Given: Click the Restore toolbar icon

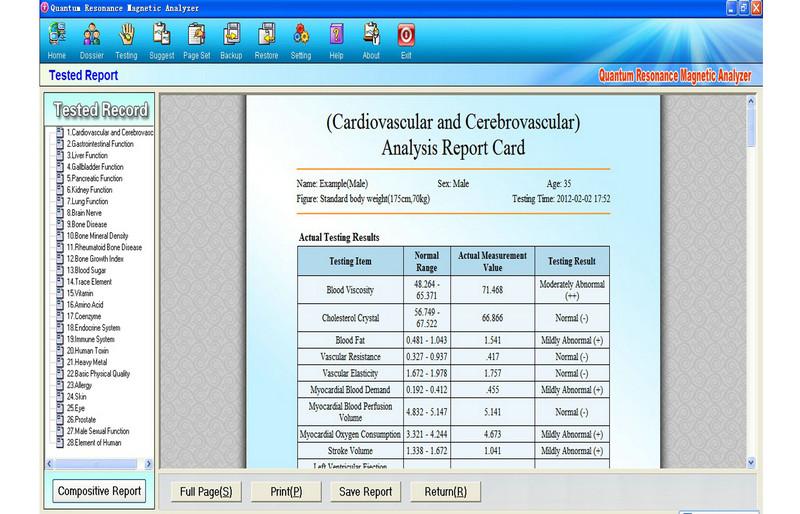Looking at the screenshot, I should (266, 41).
